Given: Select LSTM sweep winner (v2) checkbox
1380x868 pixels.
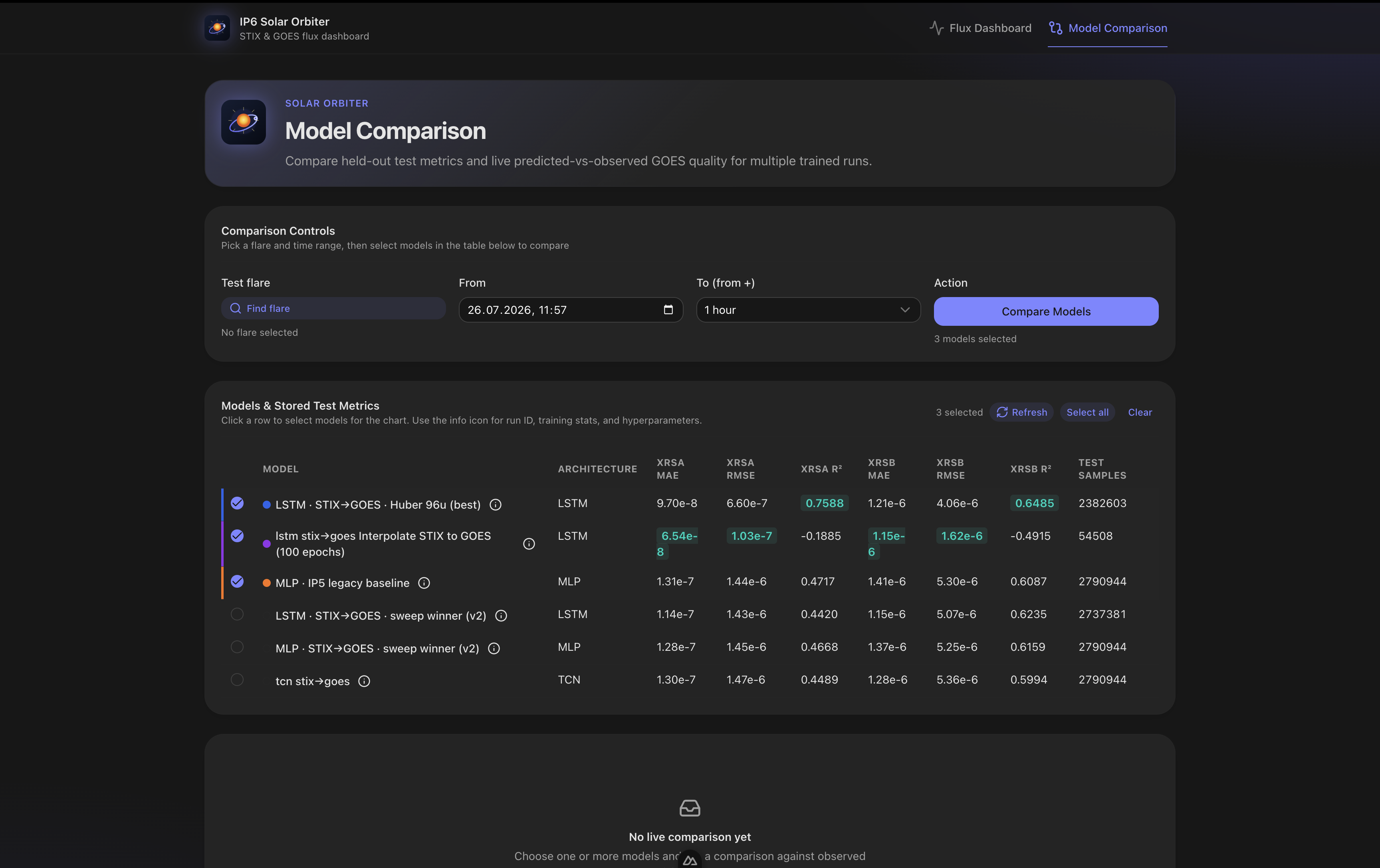Looking at the screenshot, I should tap(237, 614).
